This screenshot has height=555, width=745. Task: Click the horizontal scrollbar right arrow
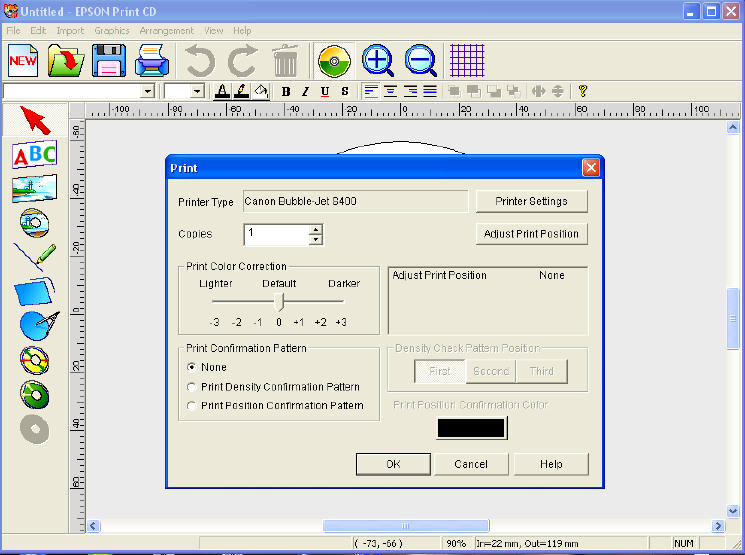click(x=717, y=526)
